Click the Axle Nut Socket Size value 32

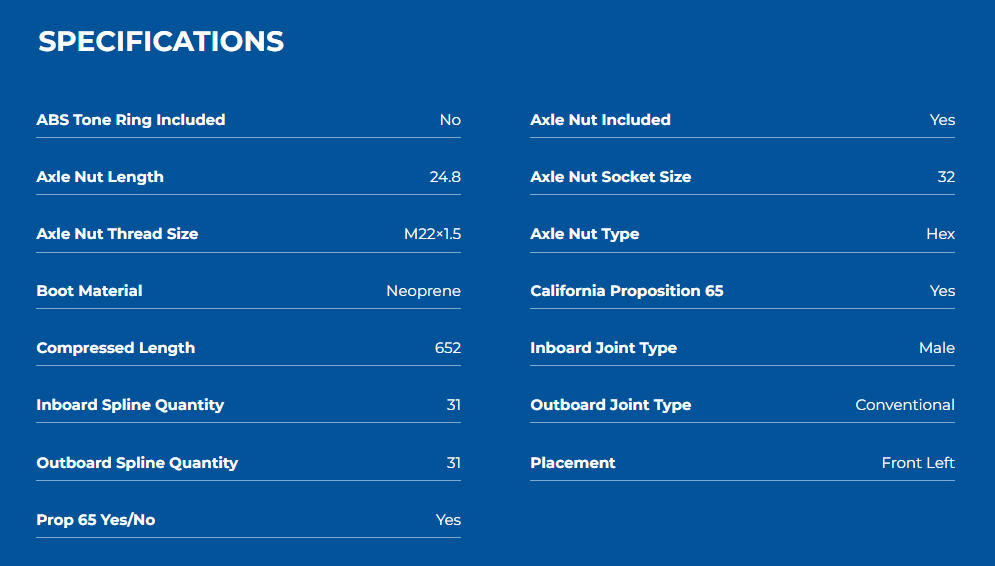[x=946, y=177]
